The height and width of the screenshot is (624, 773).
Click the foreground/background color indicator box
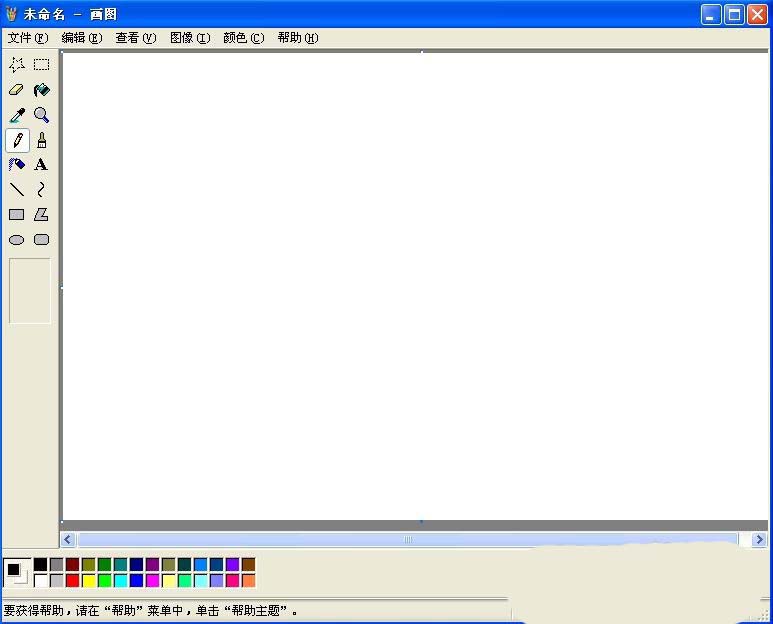(17, 573)
